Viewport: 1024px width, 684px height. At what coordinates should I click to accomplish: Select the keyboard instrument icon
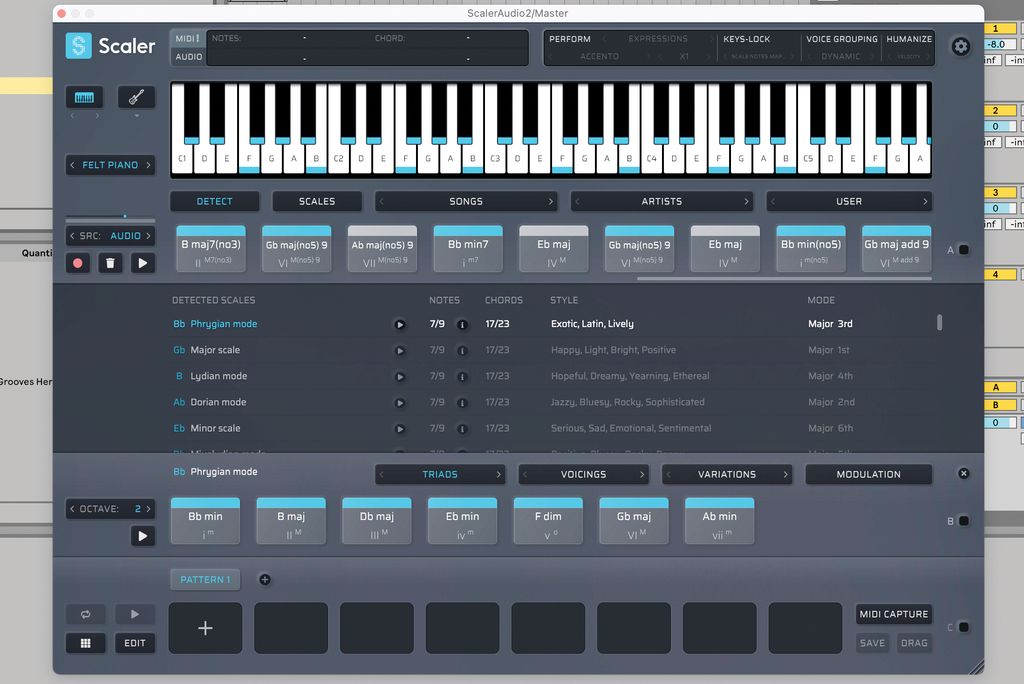[x=83, y=97]
